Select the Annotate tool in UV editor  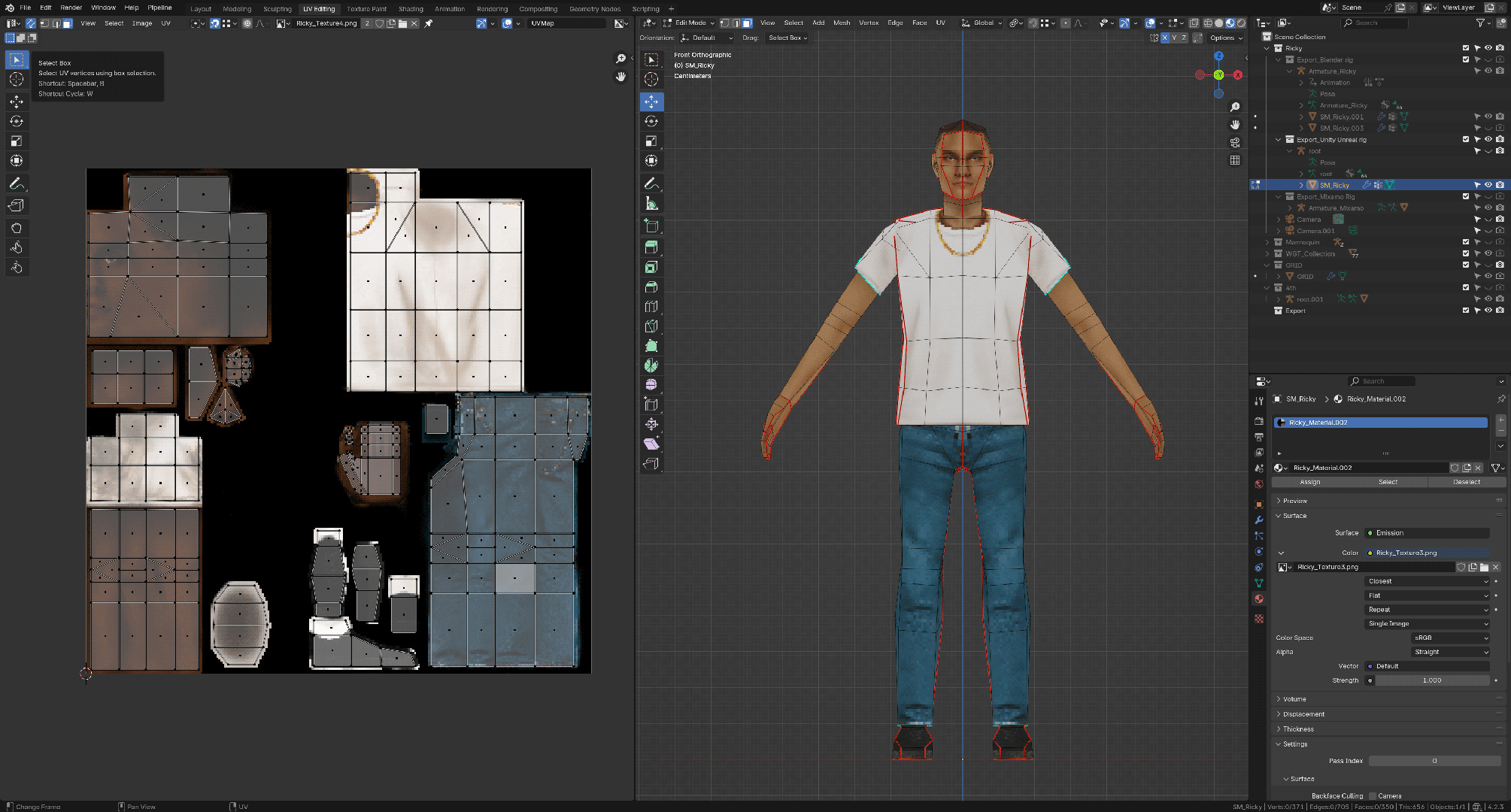click(x=17, y=183)
